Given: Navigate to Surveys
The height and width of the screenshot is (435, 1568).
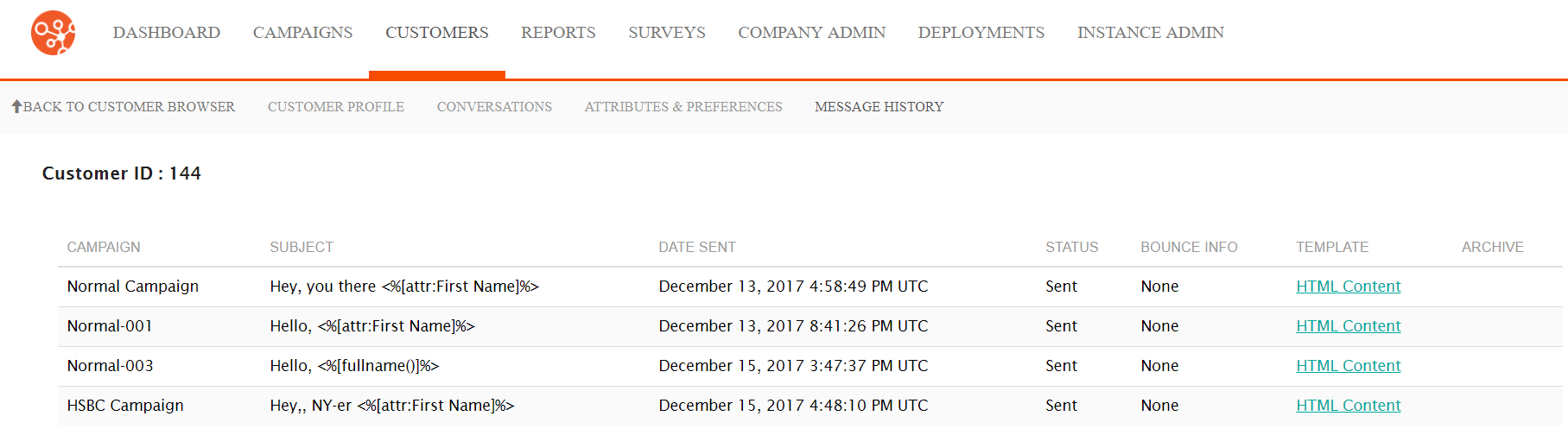Looking at the screenshot, I should [667, 33].
